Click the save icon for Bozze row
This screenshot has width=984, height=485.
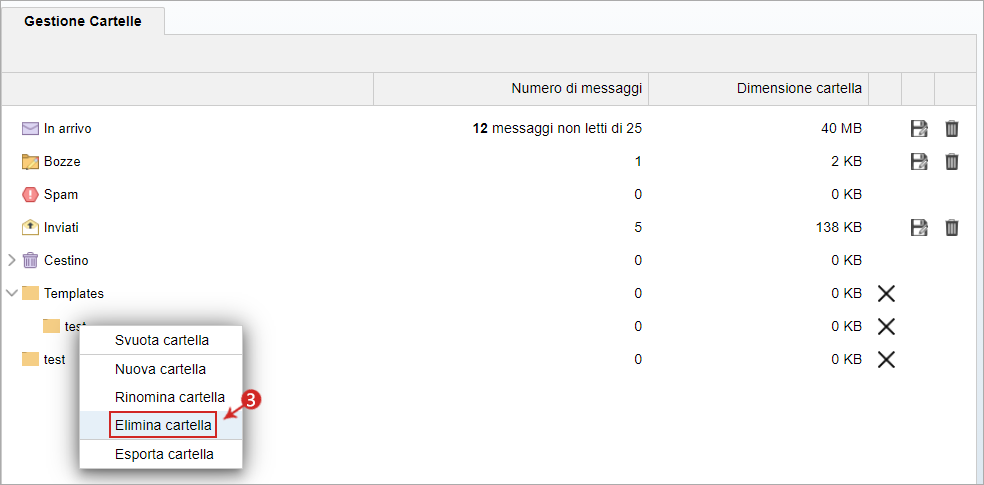(x=919, y=161)
